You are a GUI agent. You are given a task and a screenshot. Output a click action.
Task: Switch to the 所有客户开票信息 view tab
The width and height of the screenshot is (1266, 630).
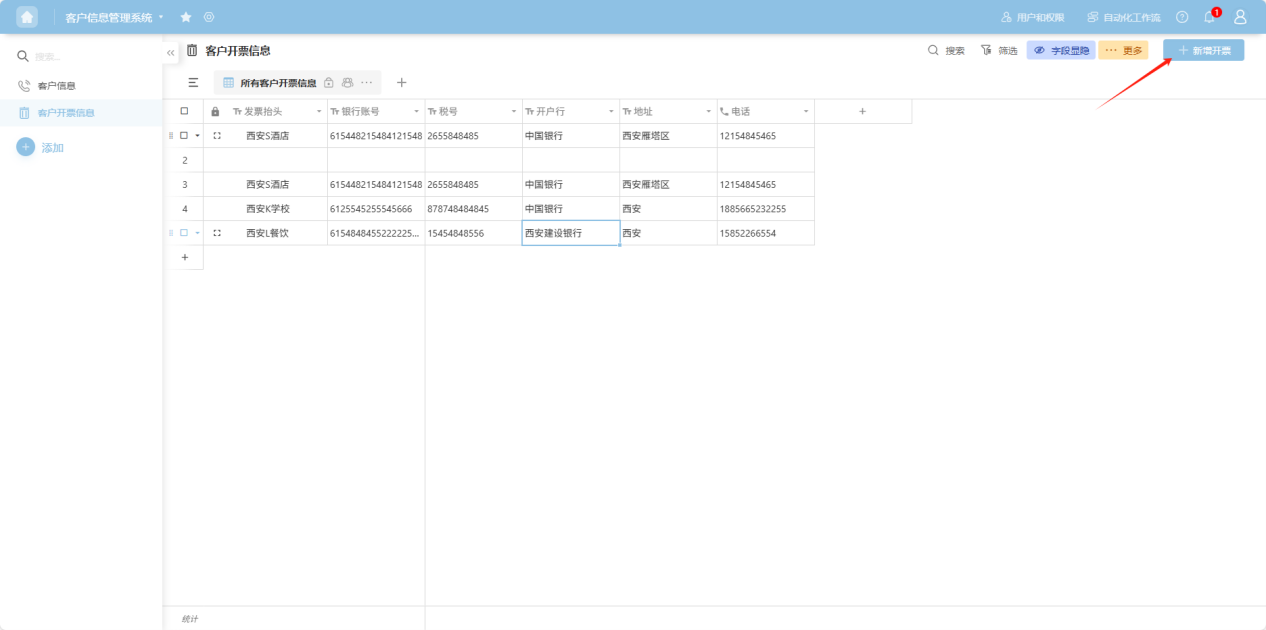click(278, 82)
